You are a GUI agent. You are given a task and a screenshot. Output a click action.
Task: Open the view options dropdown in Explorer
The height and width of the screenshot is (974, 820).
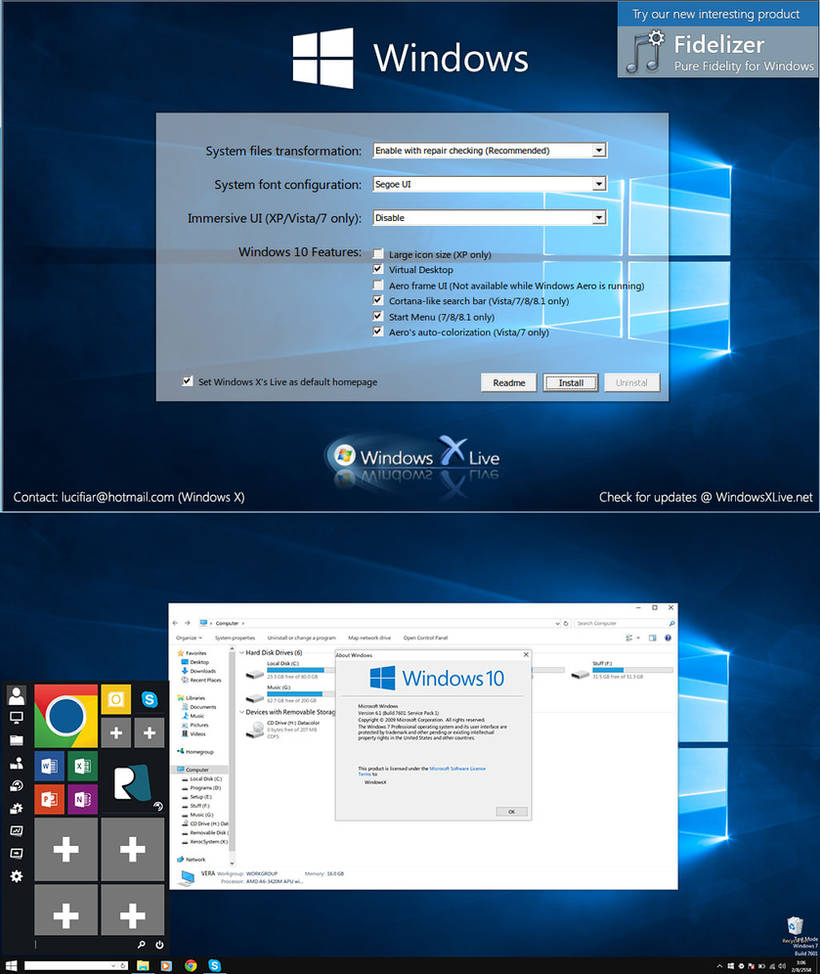tap(638, 638)
